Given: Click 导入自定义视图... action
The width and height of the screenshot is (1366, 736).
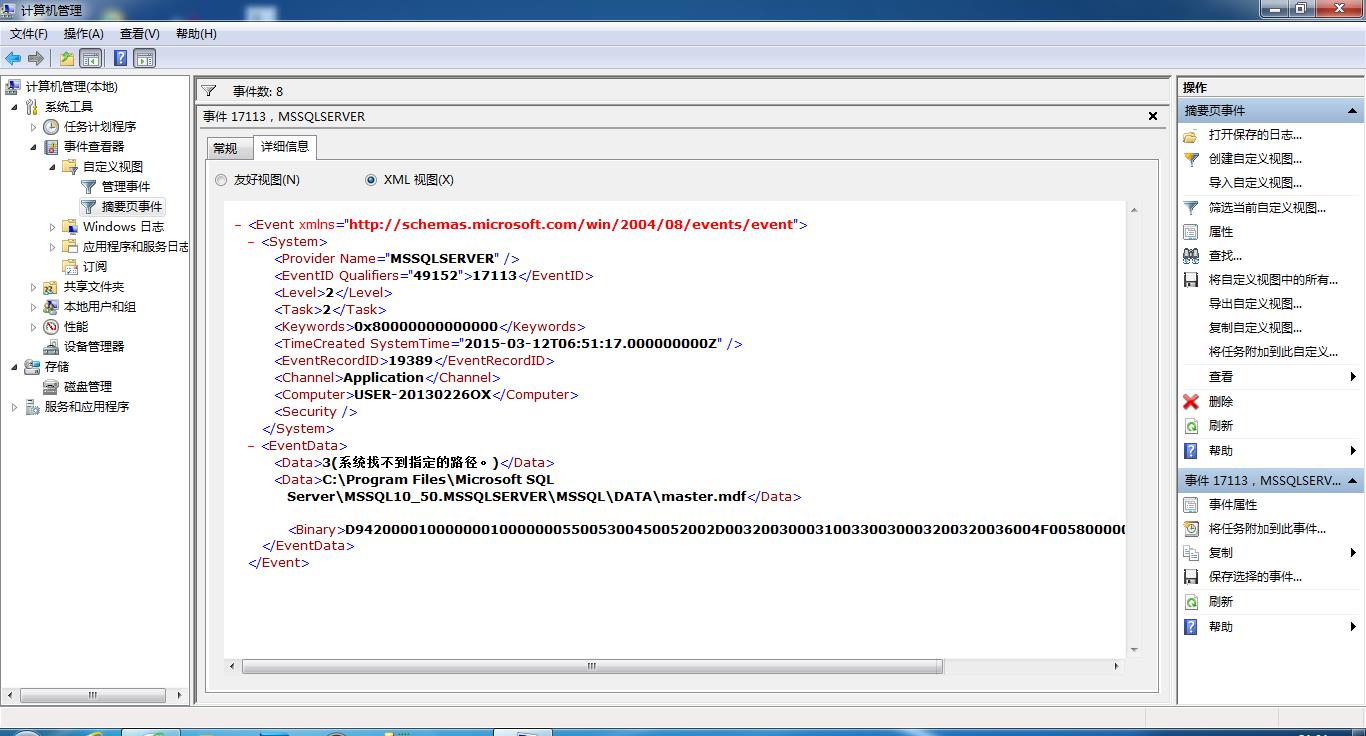Looking at the screenshot, I should 1255,183.
